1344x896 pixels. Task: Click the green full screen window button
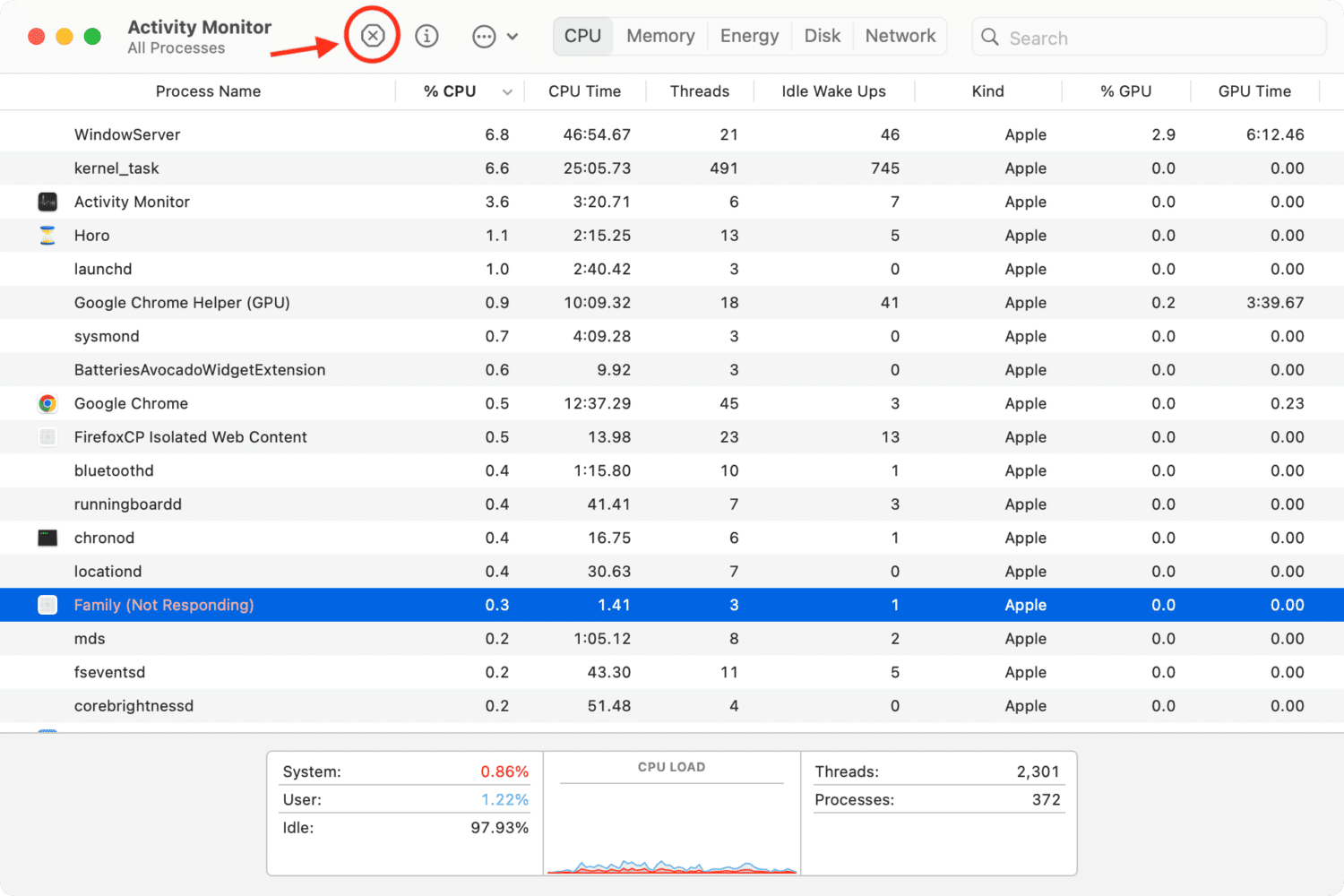92,37
